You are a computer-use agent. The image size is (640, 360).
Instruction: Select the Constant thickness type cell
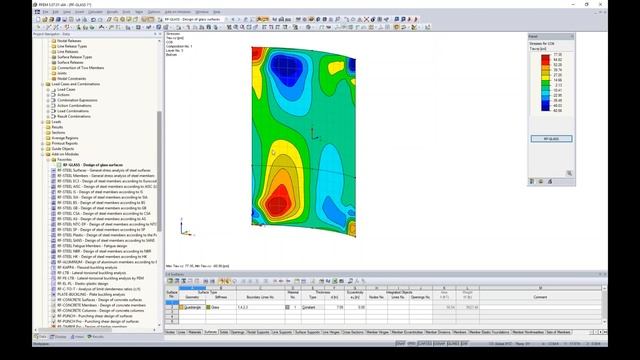(313, 307)
